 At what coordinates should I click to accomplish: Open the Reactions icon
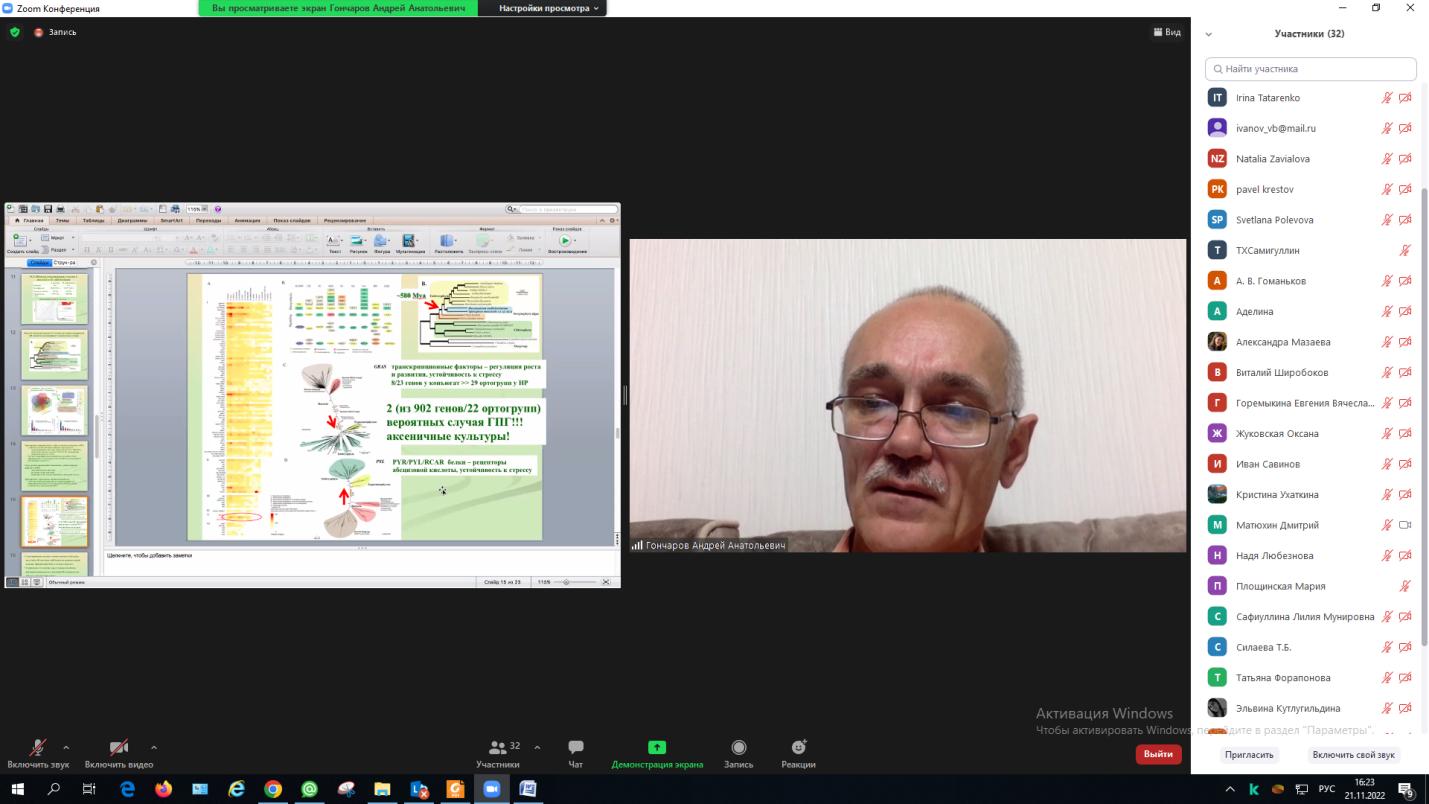click(798, 748)
